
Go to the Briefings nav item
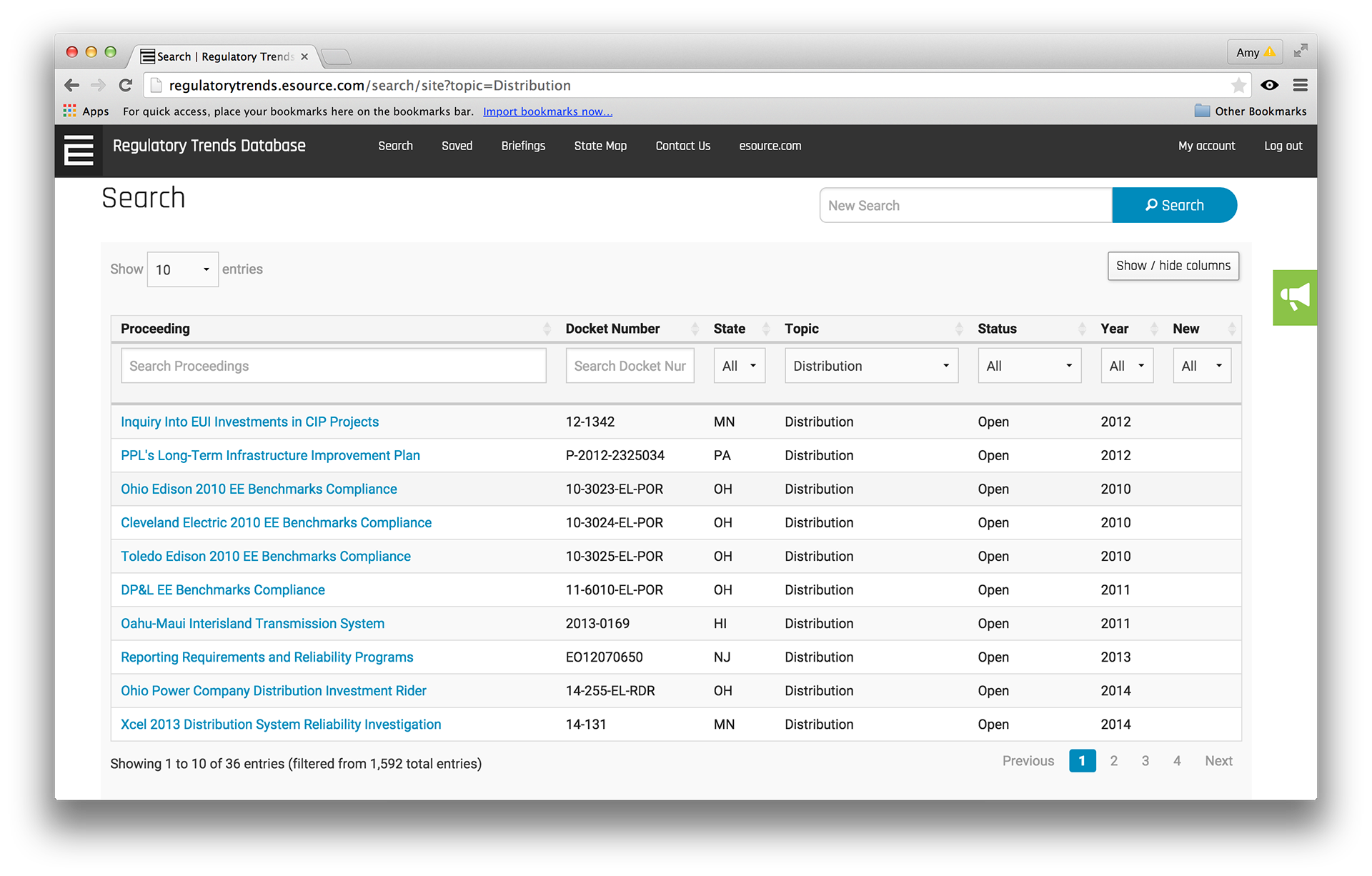pos(523,146)
